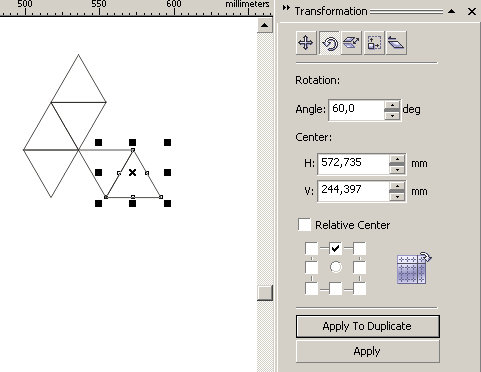Close the Transformation docker

[x=472, y=11]
